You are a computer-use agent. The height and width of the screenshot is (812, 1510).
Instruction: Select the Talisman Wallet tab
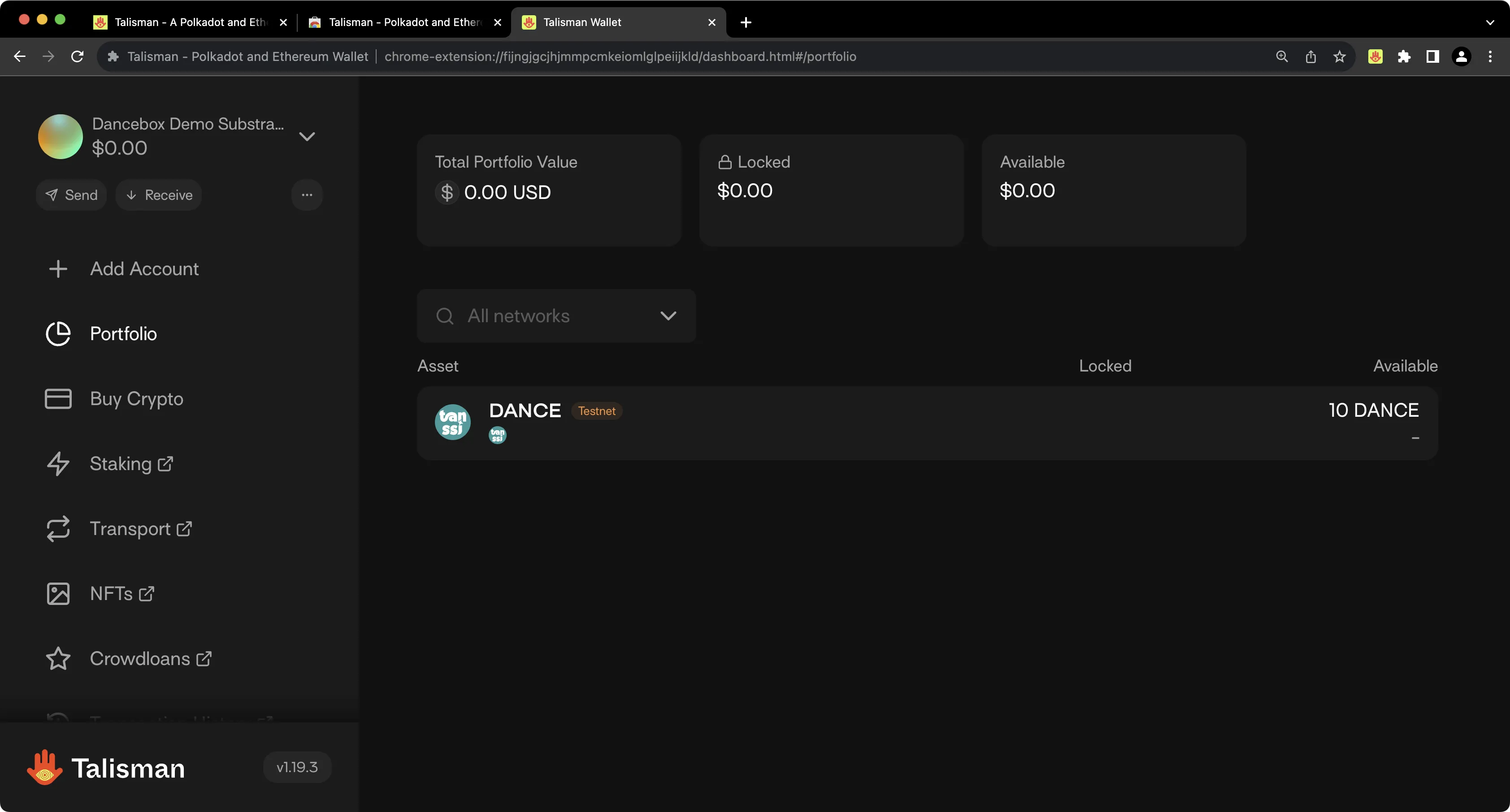pos(618,22)
